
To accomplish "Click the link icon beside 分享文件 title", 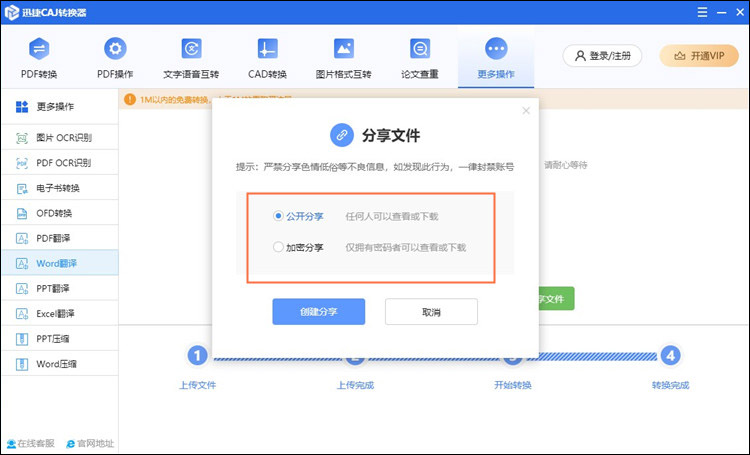I will coord(342,135).
